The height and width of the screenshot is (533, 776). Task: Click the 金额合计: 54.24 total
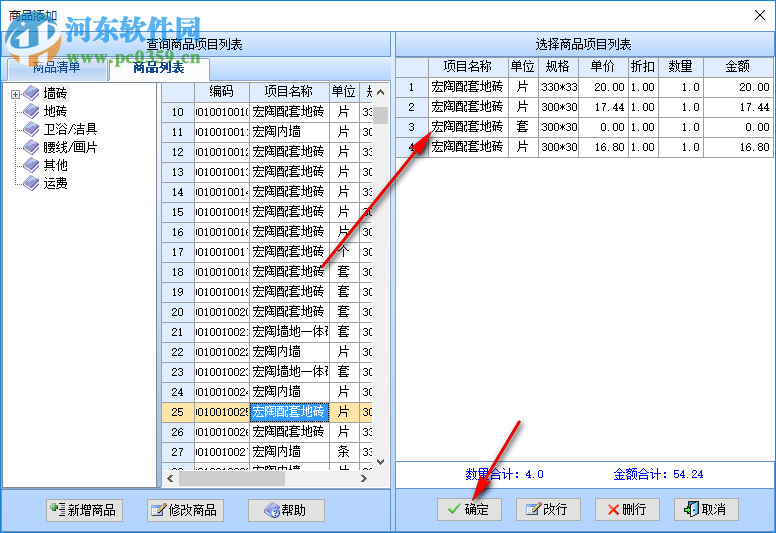click(x=658, y=475)
